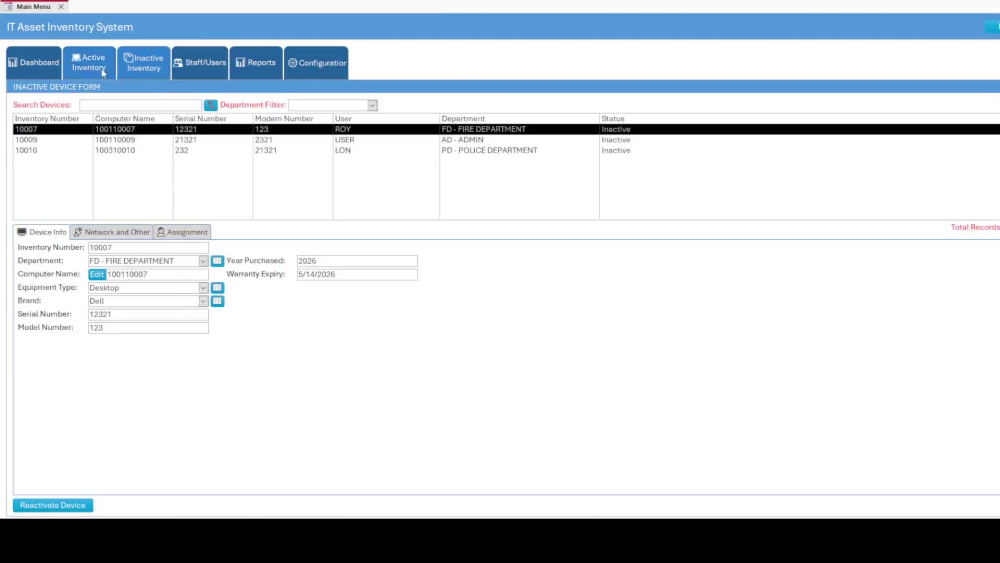Click the Computer Name column header
This screenshot has width=1000, height=563.
point(125,119)
